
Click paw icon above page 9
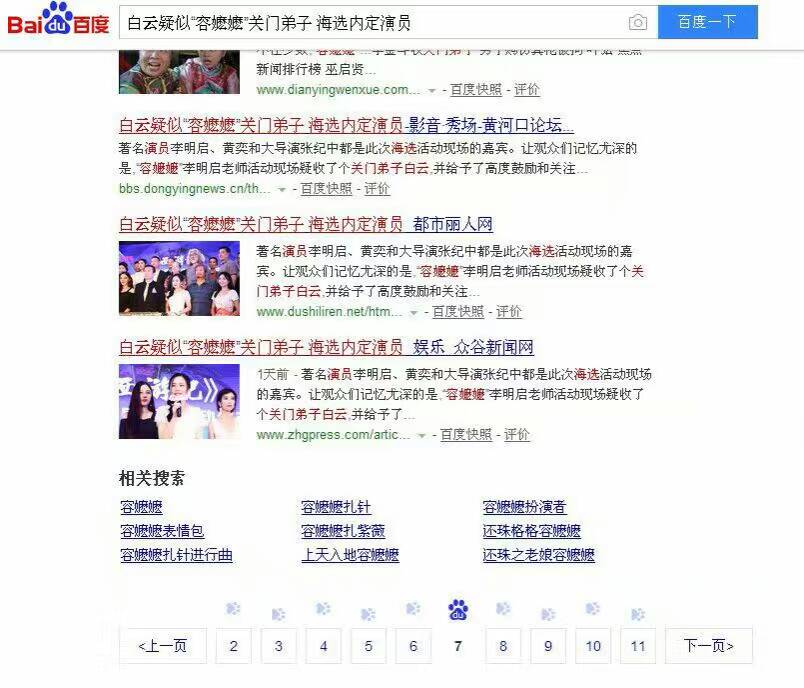point(548,614)
